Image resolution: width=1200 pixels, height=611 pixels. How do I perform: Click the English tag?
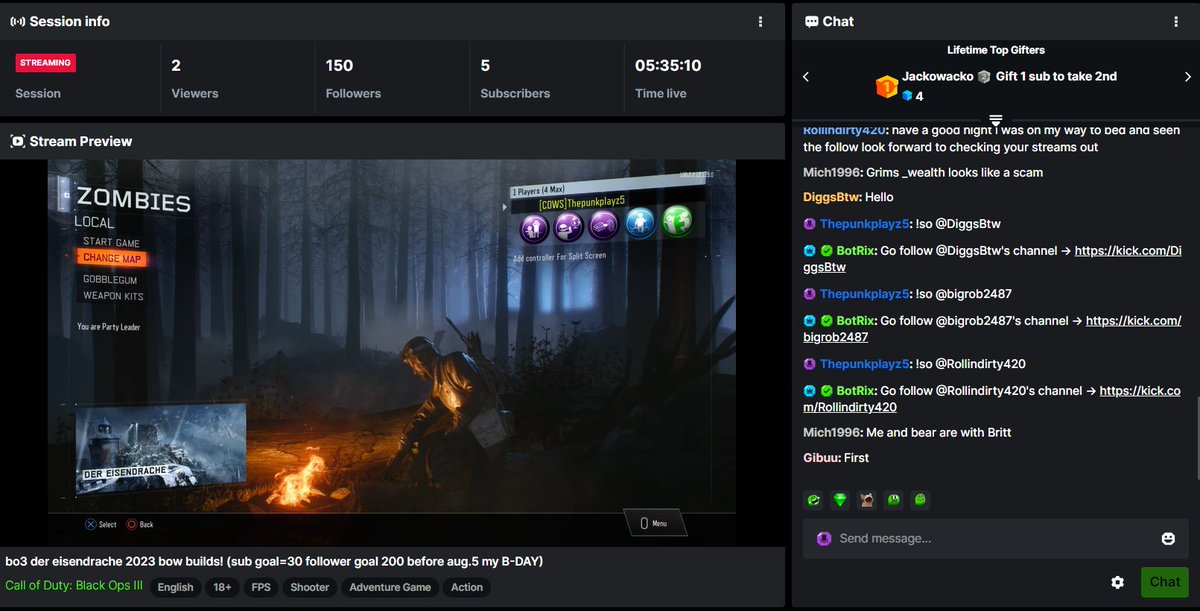tap(175, 587)
